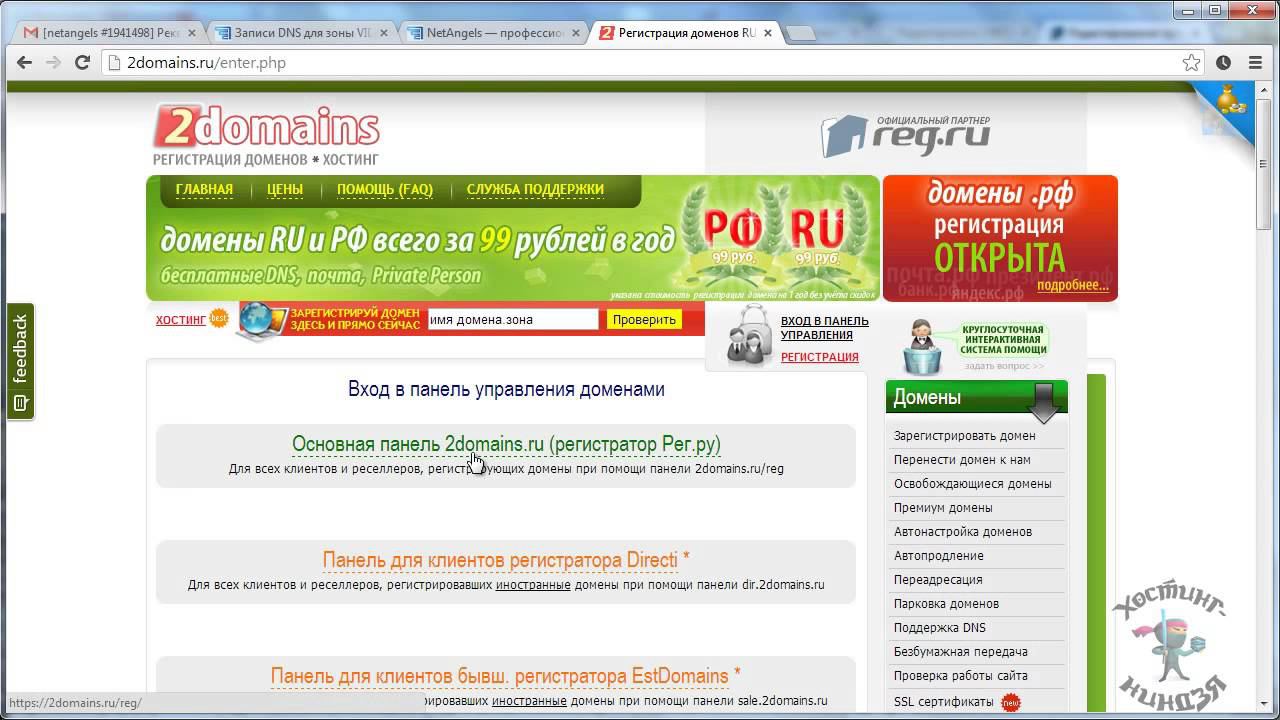Select Зарегистрировать домен in sidebar

click(x=965, y=436)
